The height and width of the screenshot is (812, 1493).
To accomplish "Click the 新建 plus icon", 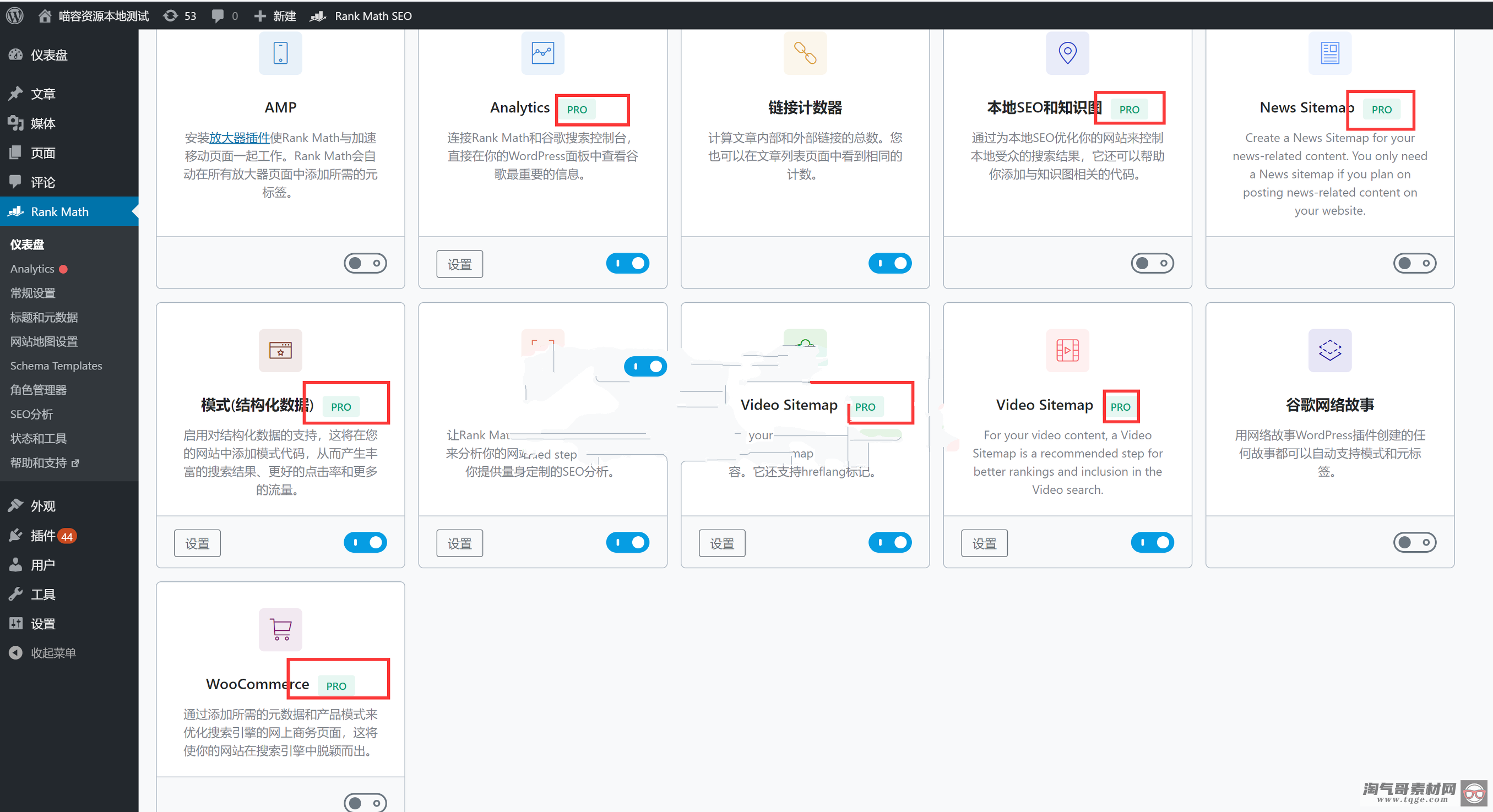I will click(260, 15).
